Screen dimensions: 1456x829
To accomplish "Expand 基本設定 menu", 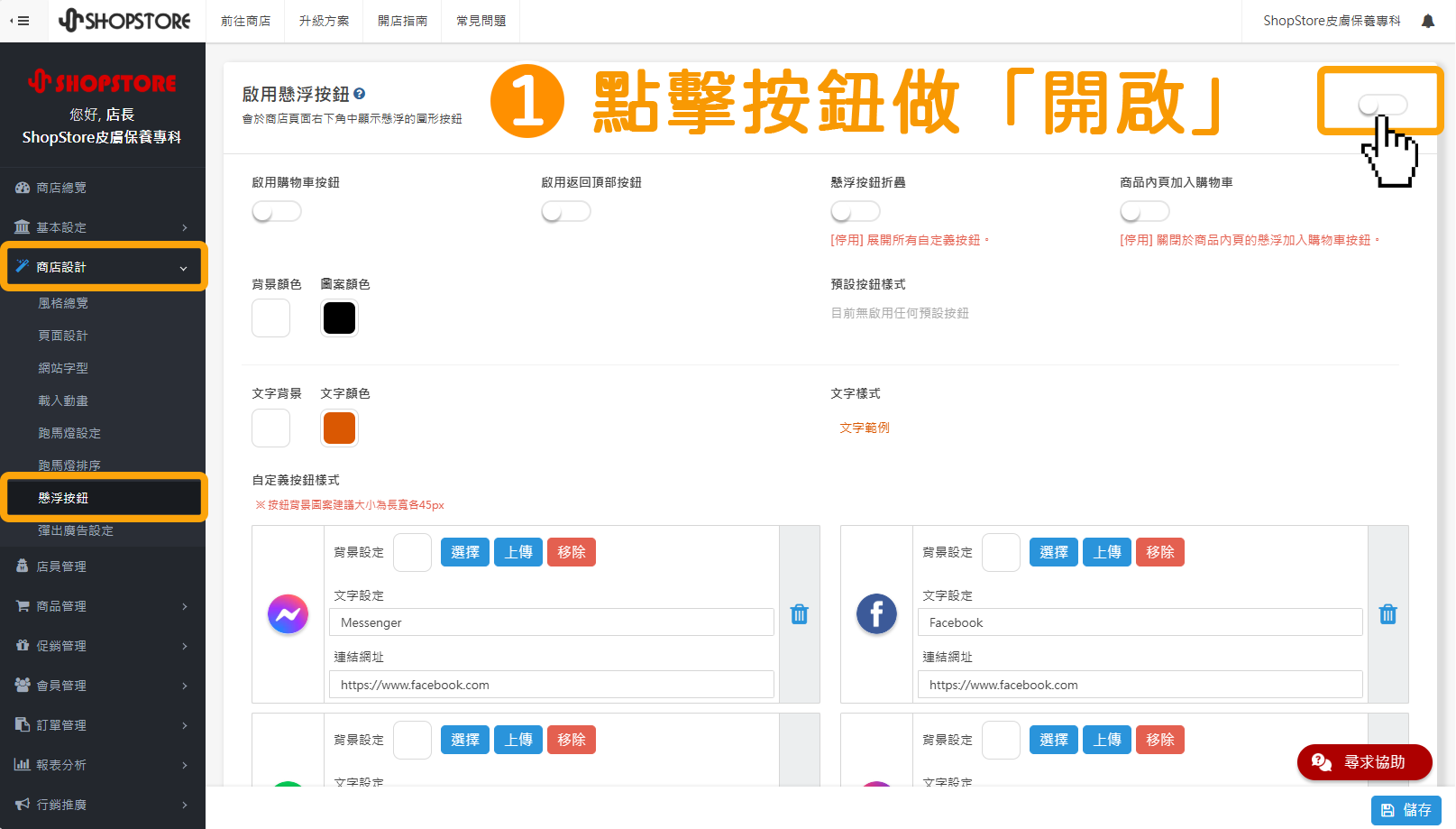I will tap(103, 227).
